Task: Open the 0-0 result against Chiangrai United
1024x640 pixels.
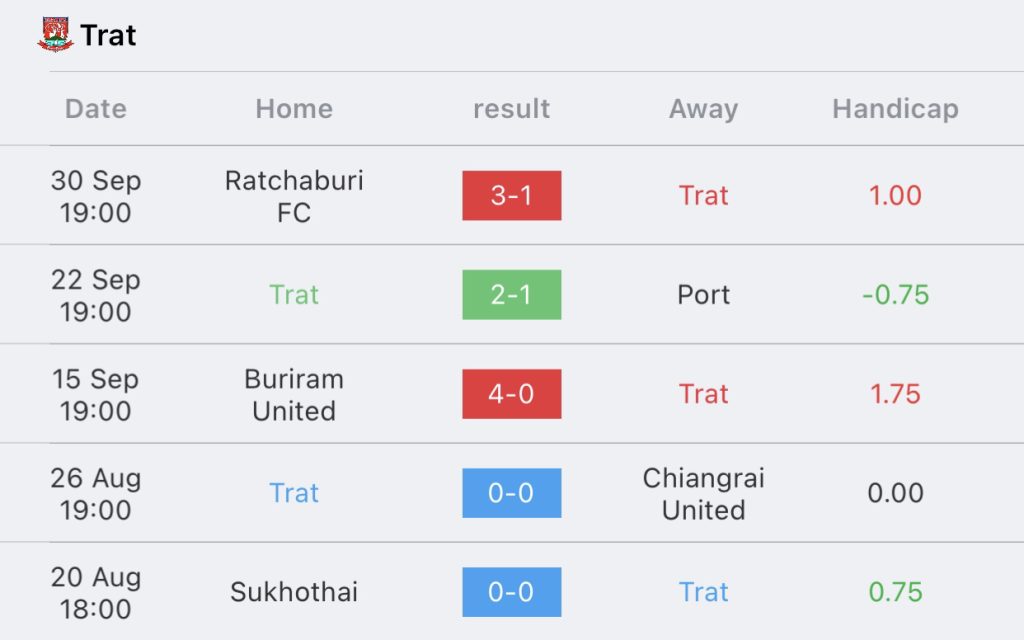Action: (x=511, y=493)
